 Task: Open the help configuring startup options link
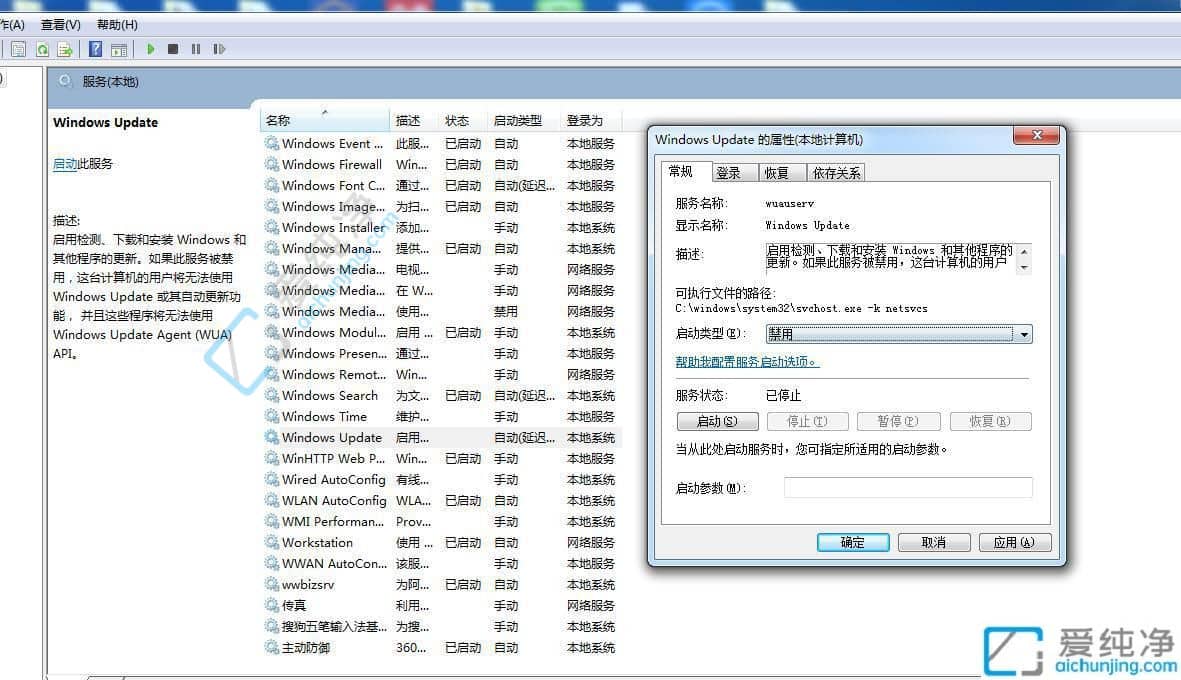click(747, 361)
